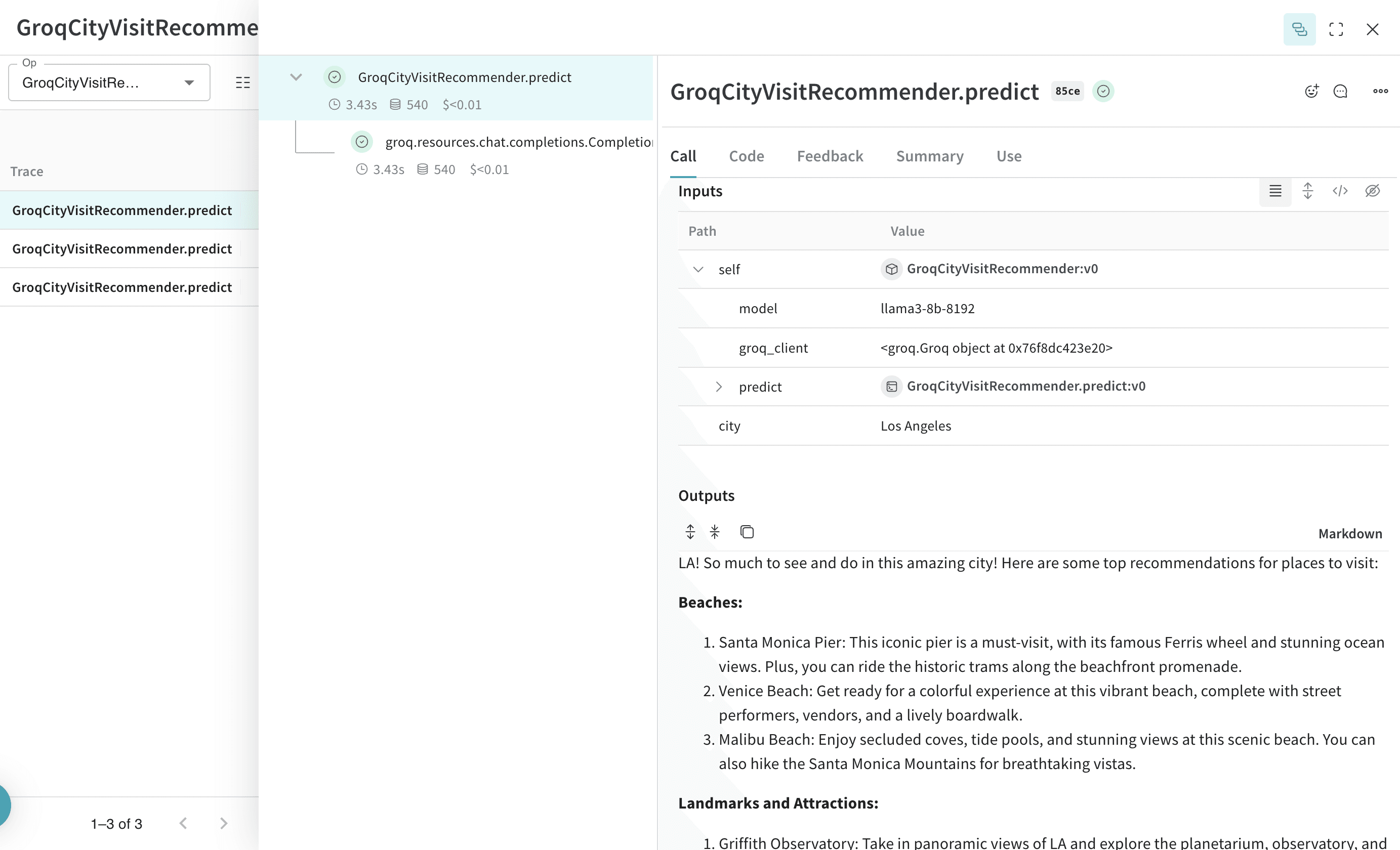Expand the Outputs content
Viewport: 1400px width, 850px height.
coord(690,532)
